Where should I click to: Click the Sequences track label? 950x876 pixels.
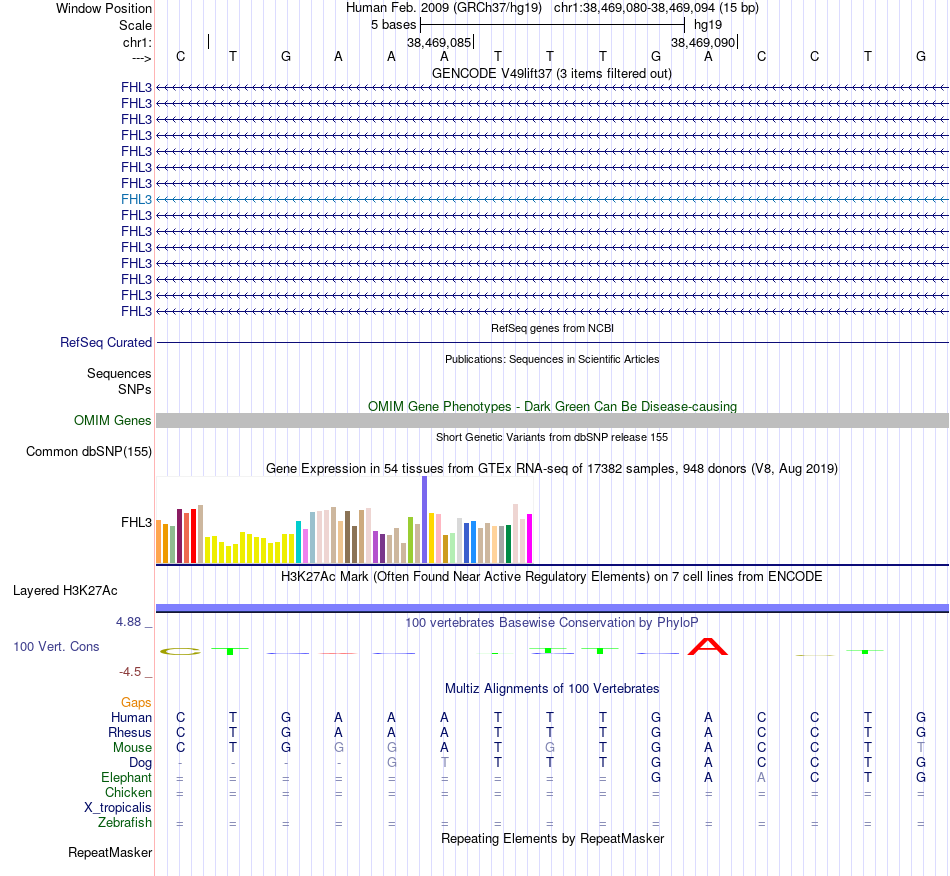[x=119, y=373]
